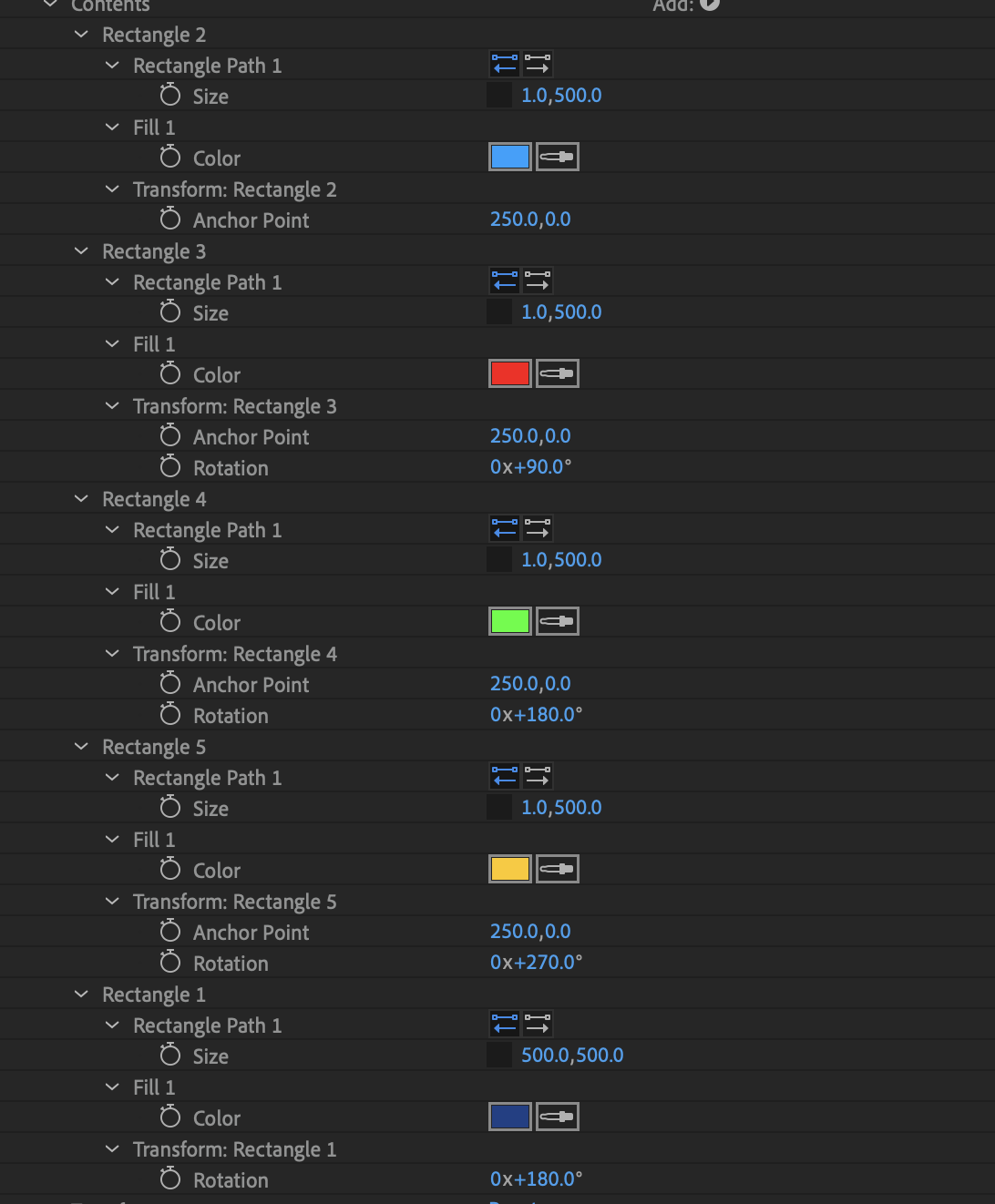Select the eyedropper next to Rectangle 3's color
This screenshot has height=1204, width=995.
coord(557,372)
